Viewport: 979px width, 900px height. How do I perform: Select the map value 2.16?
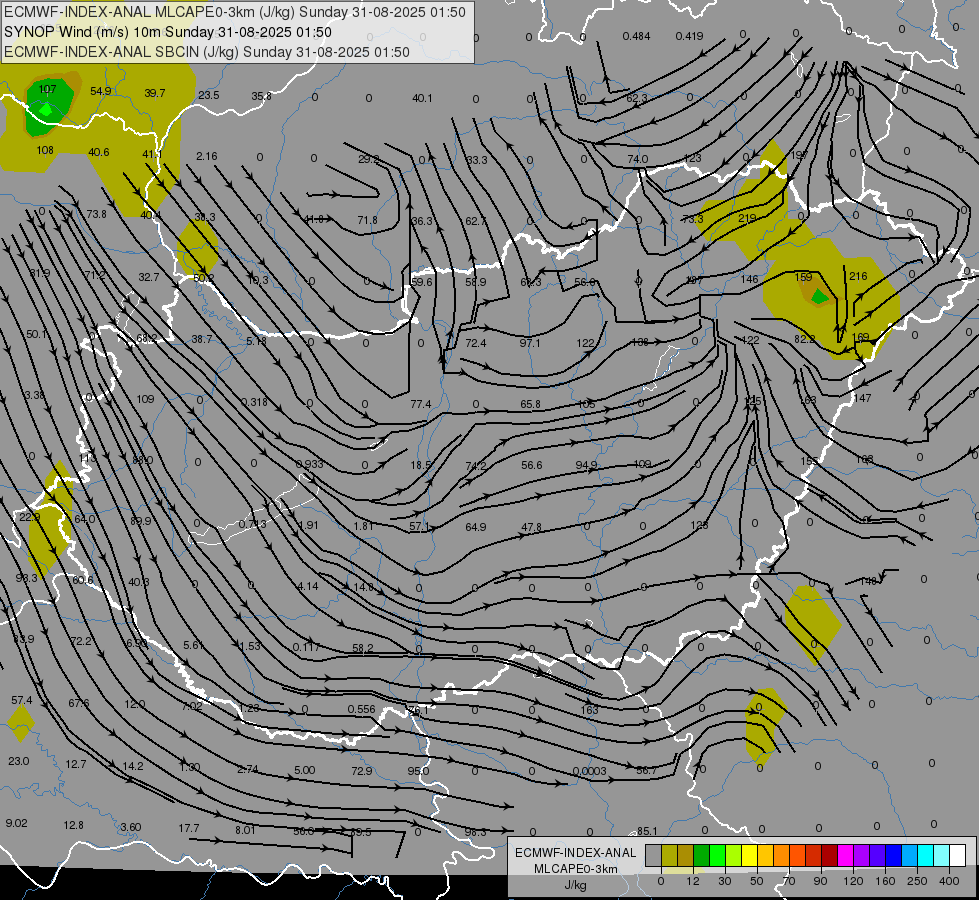point(207,156)
